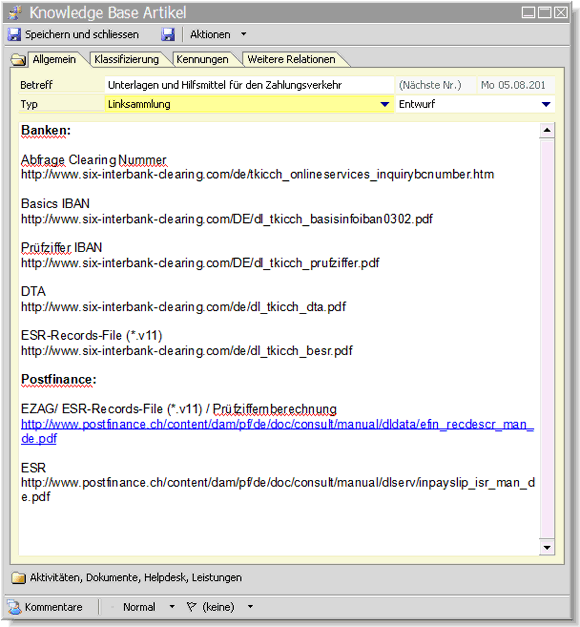Click Speichern und schliessen button
580x627 pixels.
[x=73, y=34]
